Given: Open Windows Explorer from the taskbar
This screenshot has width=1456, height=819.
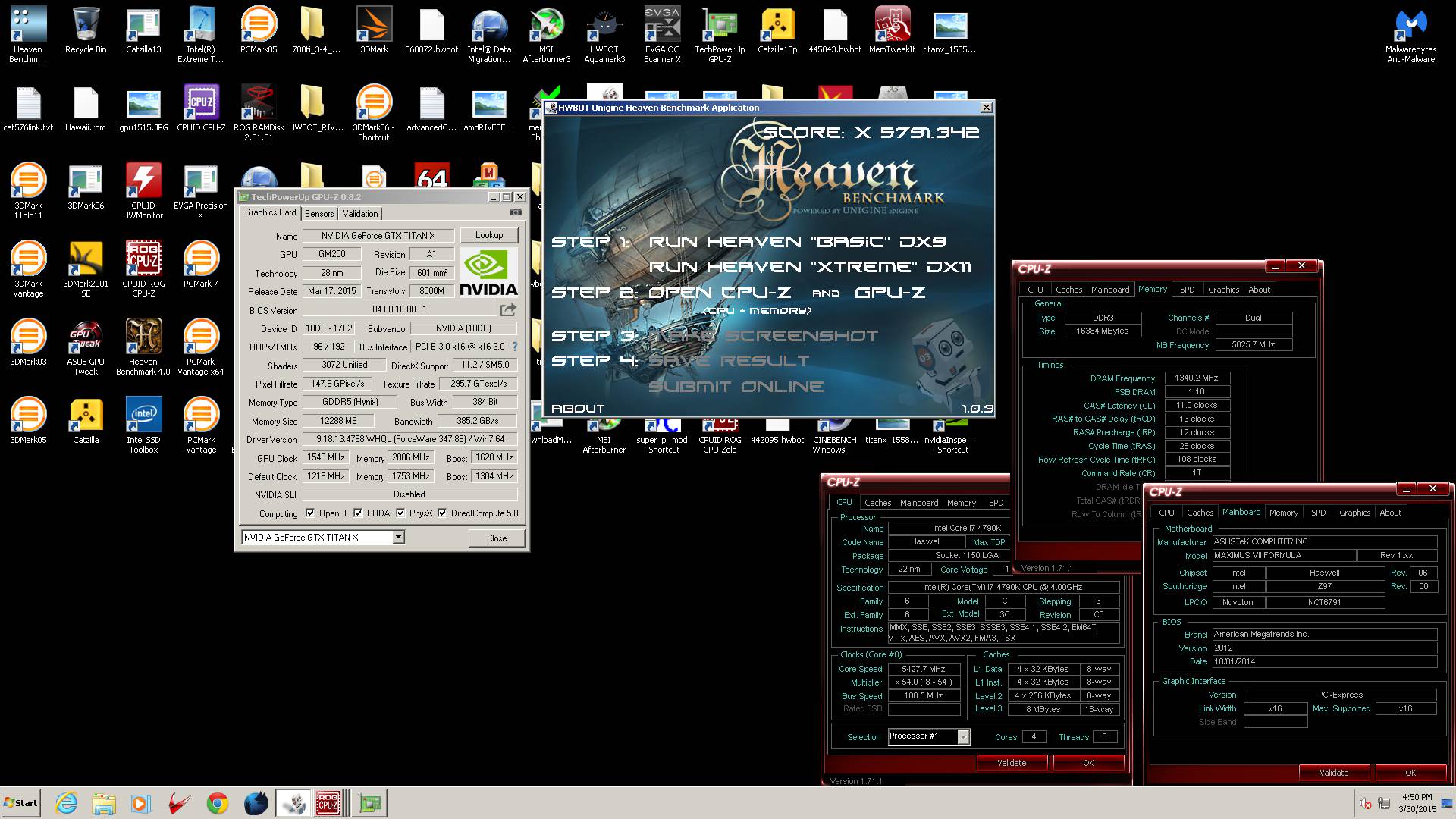Looking at the screenshot, I should tap(104, 803).
